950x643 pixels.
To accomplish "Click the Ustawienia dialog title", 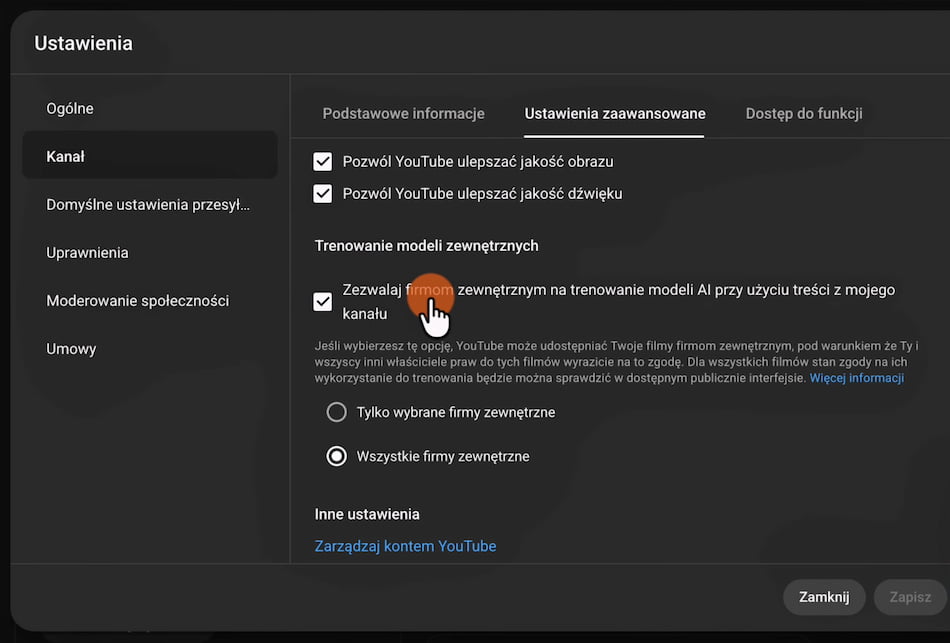I will [84, 43].
